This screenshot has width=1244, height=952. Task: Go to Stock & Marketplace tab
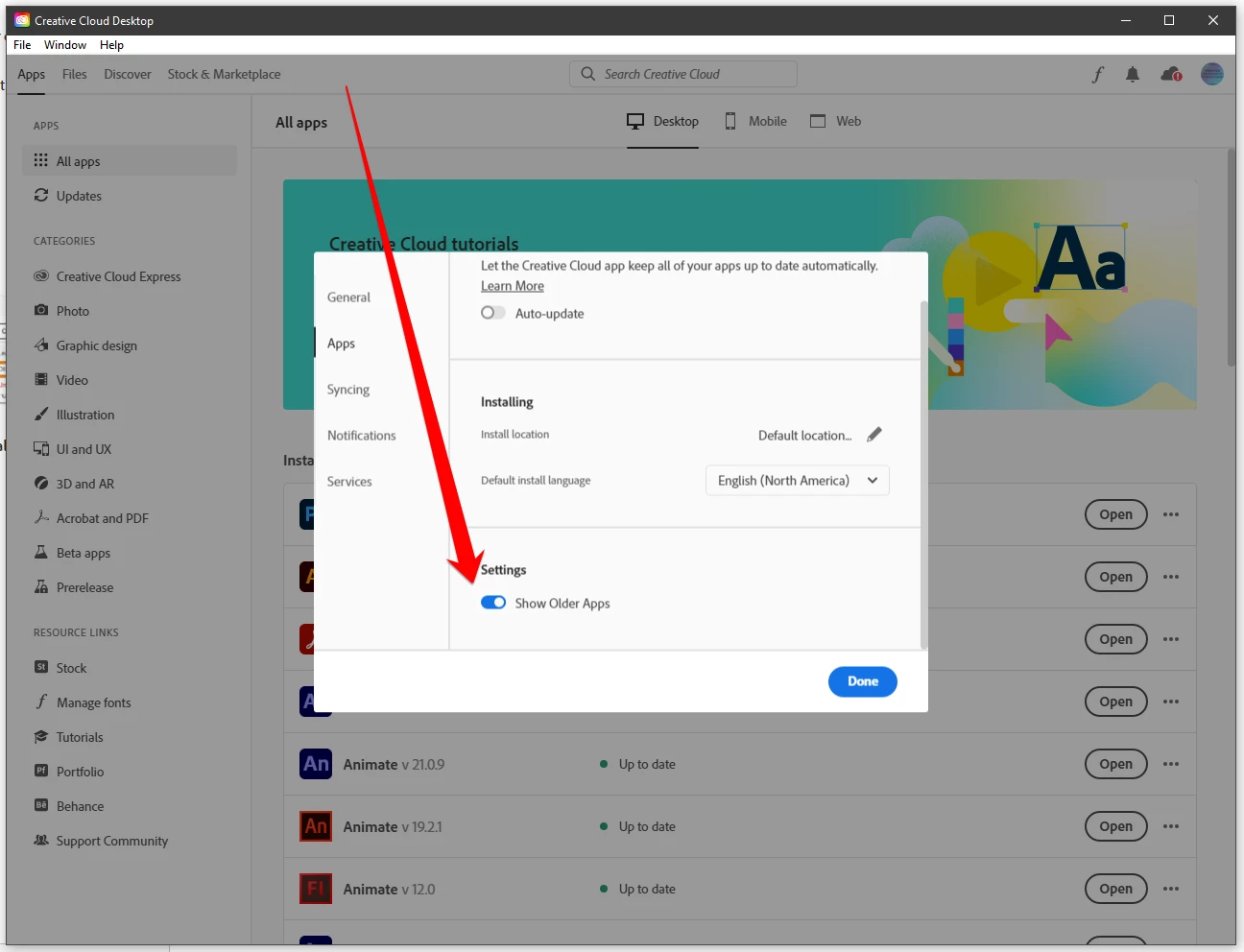[x=224, y=74]
